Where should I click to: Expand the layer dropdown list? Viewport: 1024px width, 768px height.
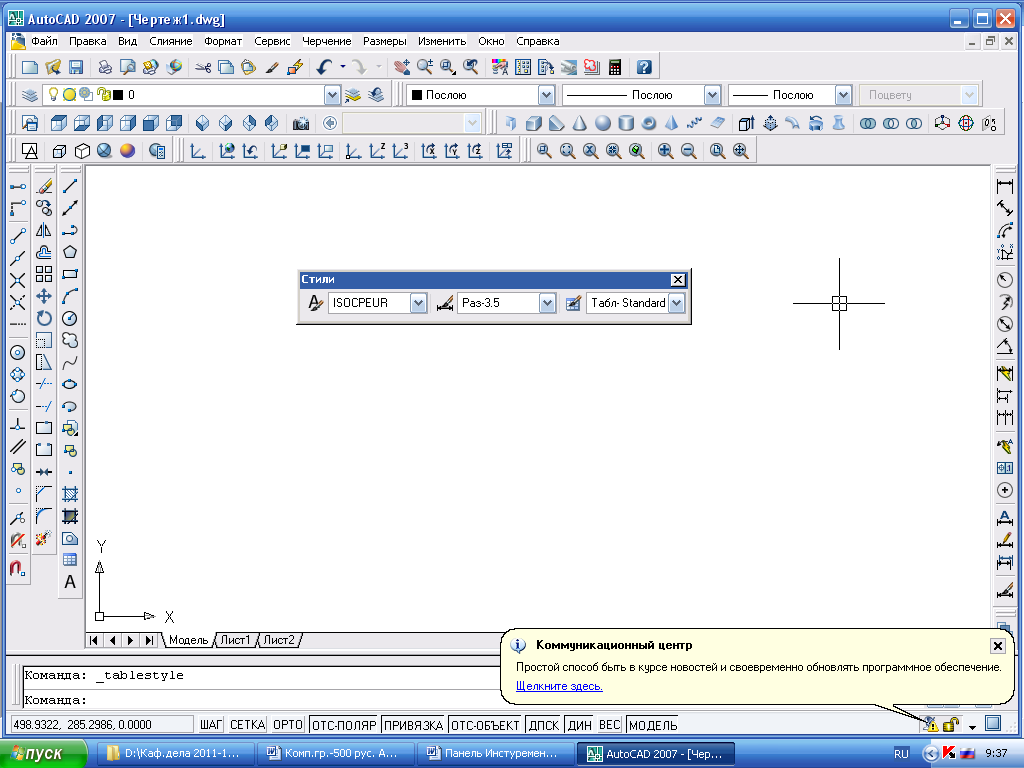(x=332, y=95)
